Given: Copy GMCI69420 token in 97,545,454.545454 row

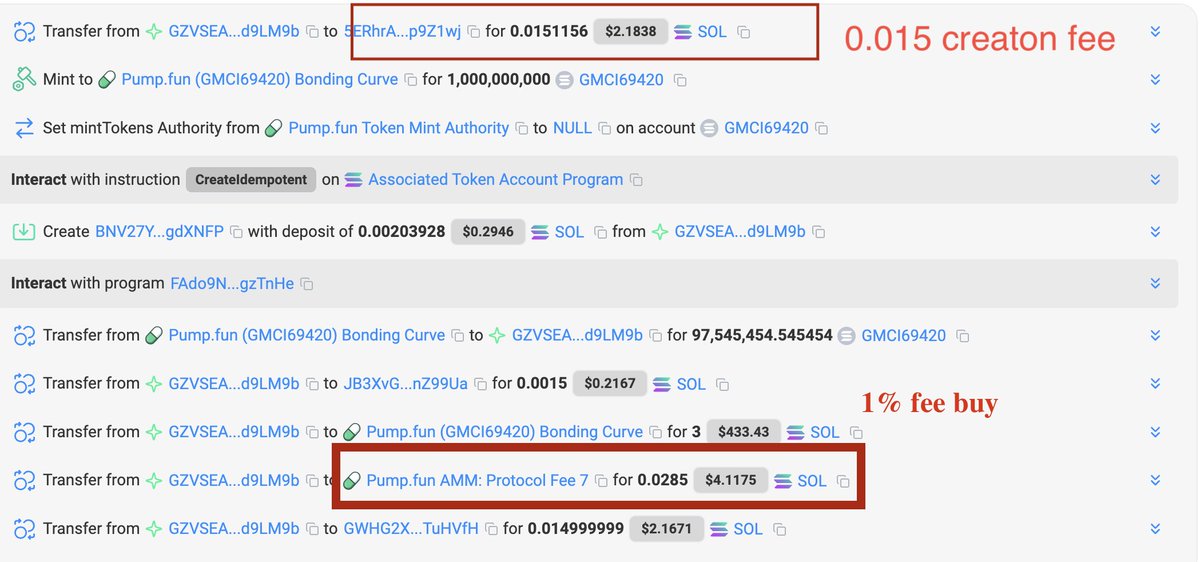Looking at the screenshot, I should click(x=962, y=336).
